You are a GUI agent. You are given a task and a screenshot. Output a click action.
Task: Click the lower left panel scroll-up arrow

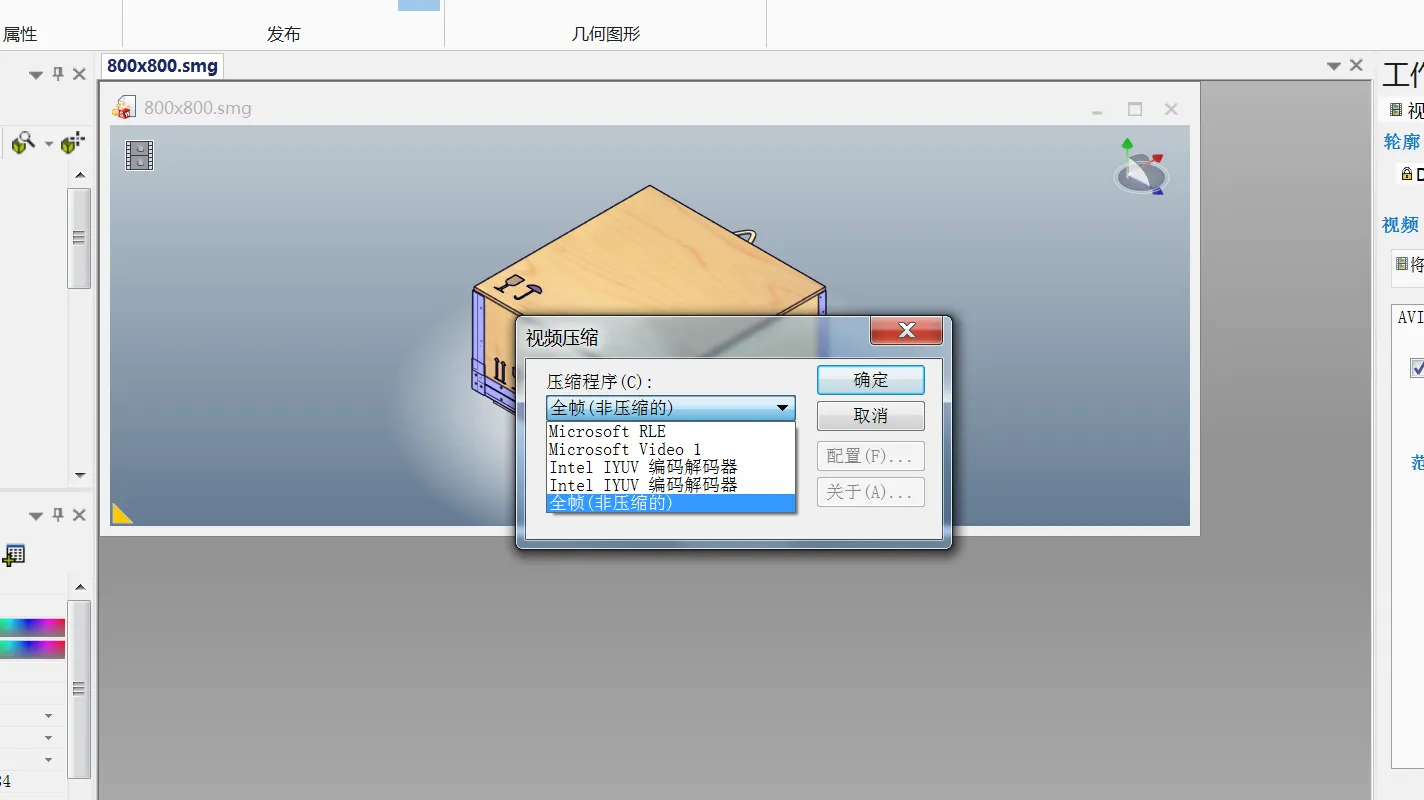80,587
